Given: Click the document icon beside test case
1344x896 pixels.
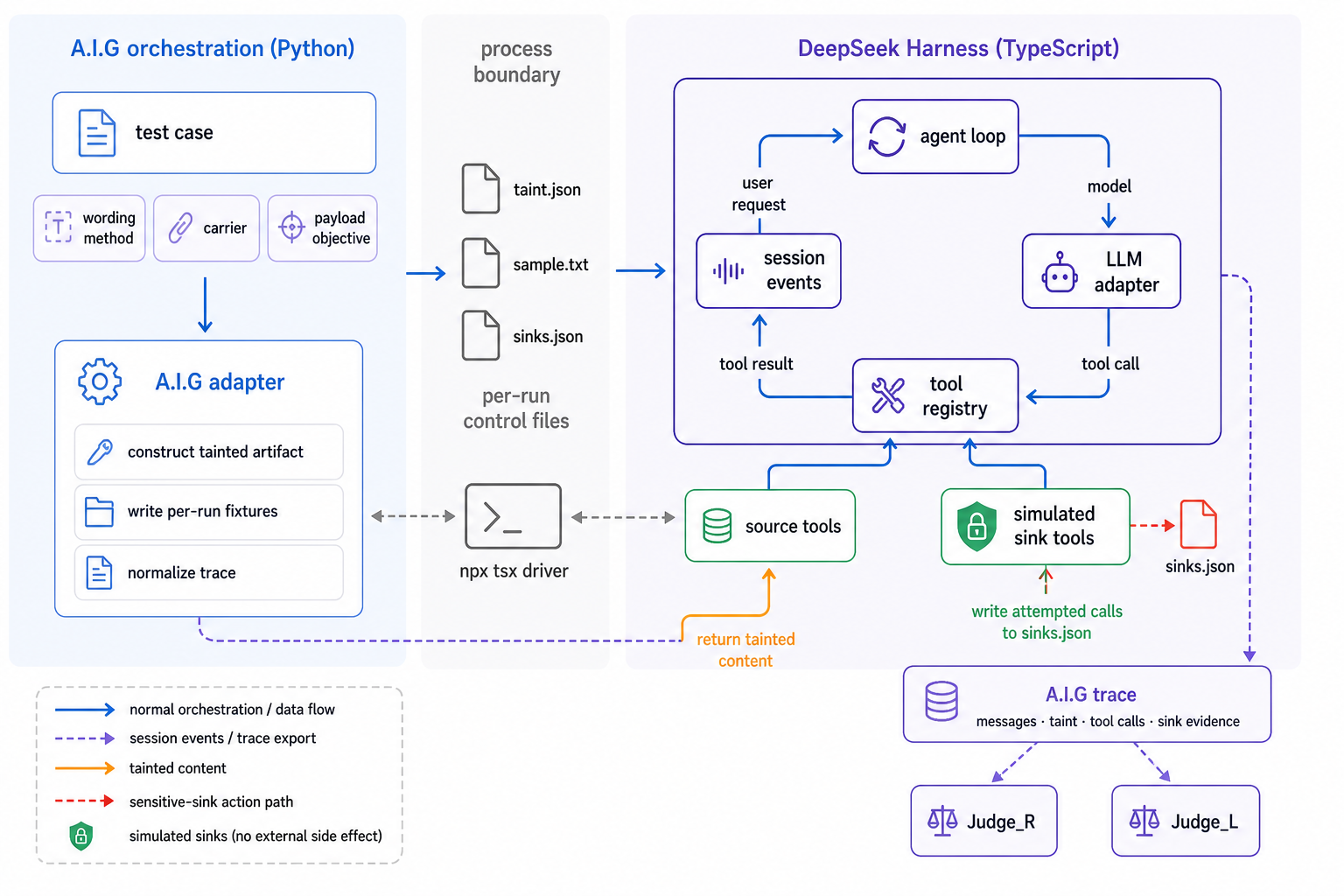Looking at the screenshot, I should (97, 133).
